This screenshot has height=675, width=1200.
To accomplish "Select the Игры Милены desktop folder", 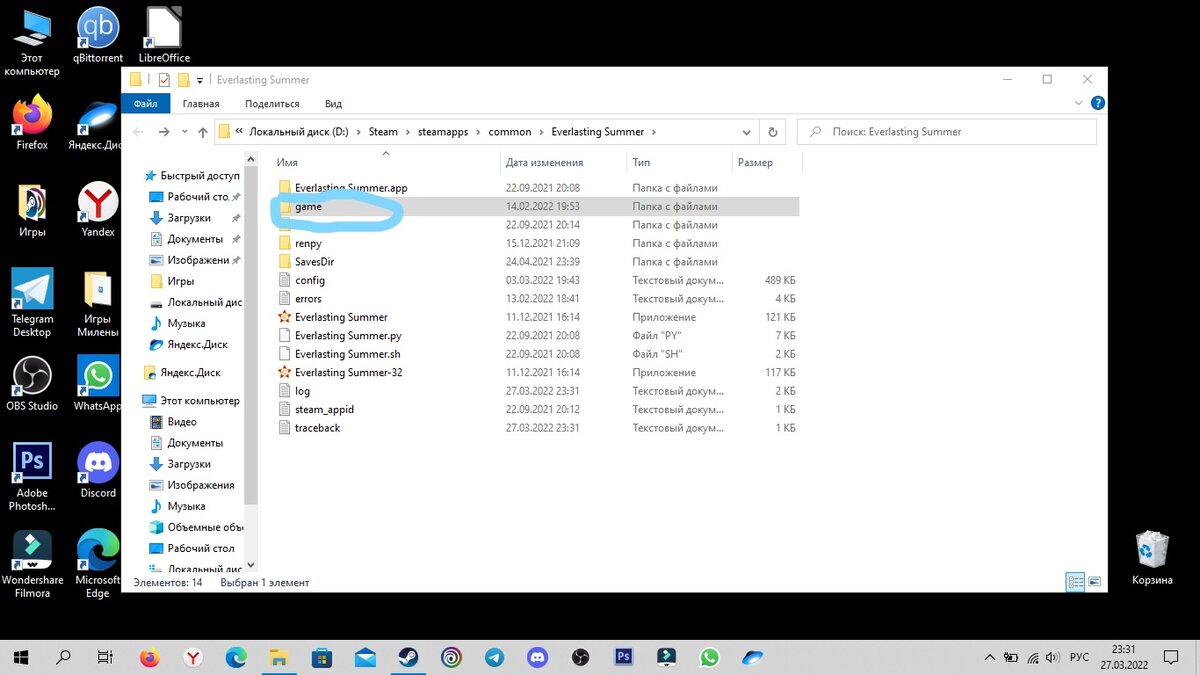I will tap(98, 303).
